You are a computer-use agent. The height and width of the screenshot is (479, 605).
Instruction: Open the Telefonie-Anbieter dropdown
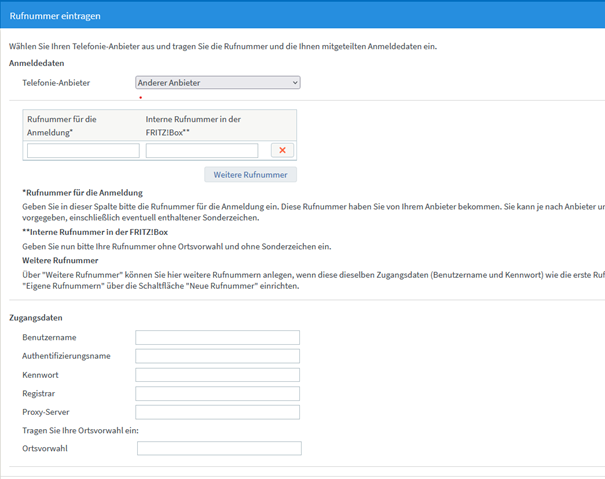217,83
